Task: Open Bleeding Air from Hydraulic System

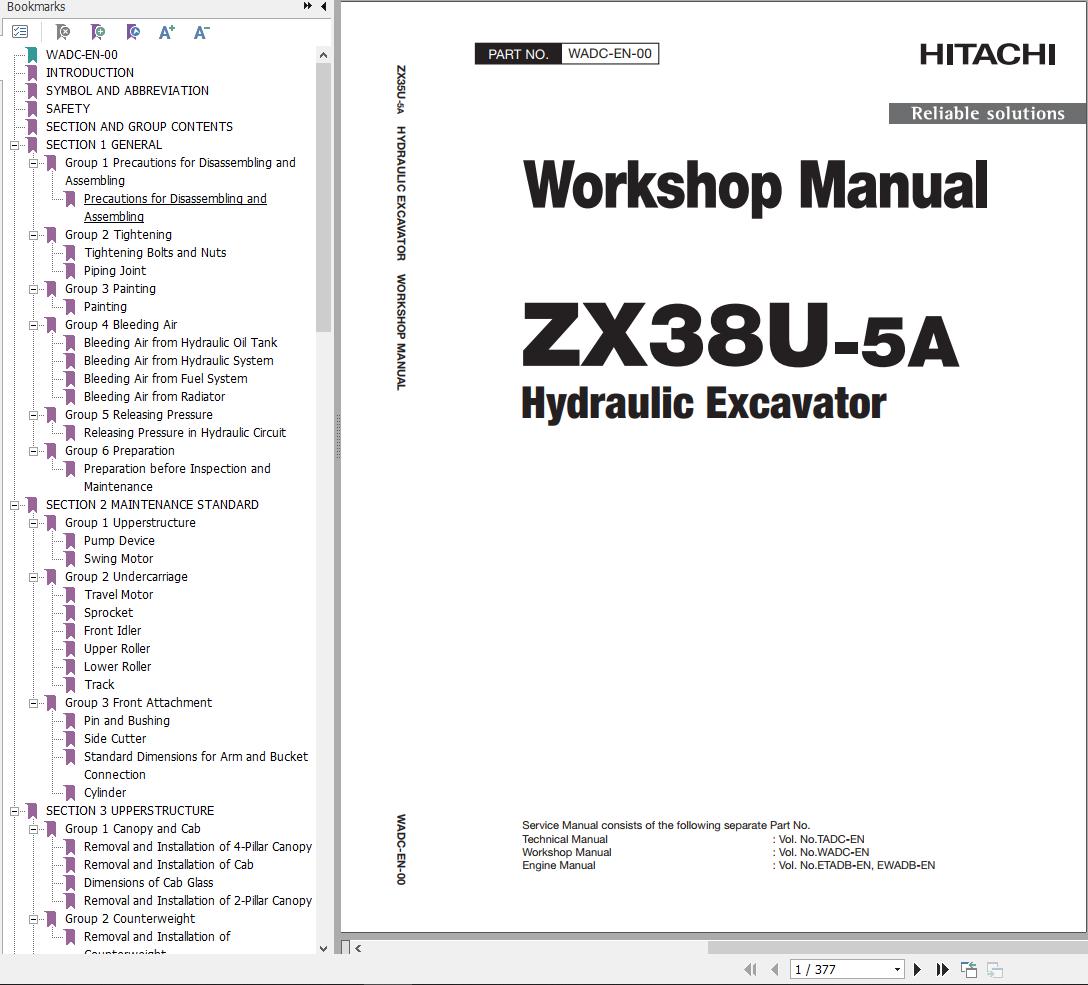Action: pos(178,361)
